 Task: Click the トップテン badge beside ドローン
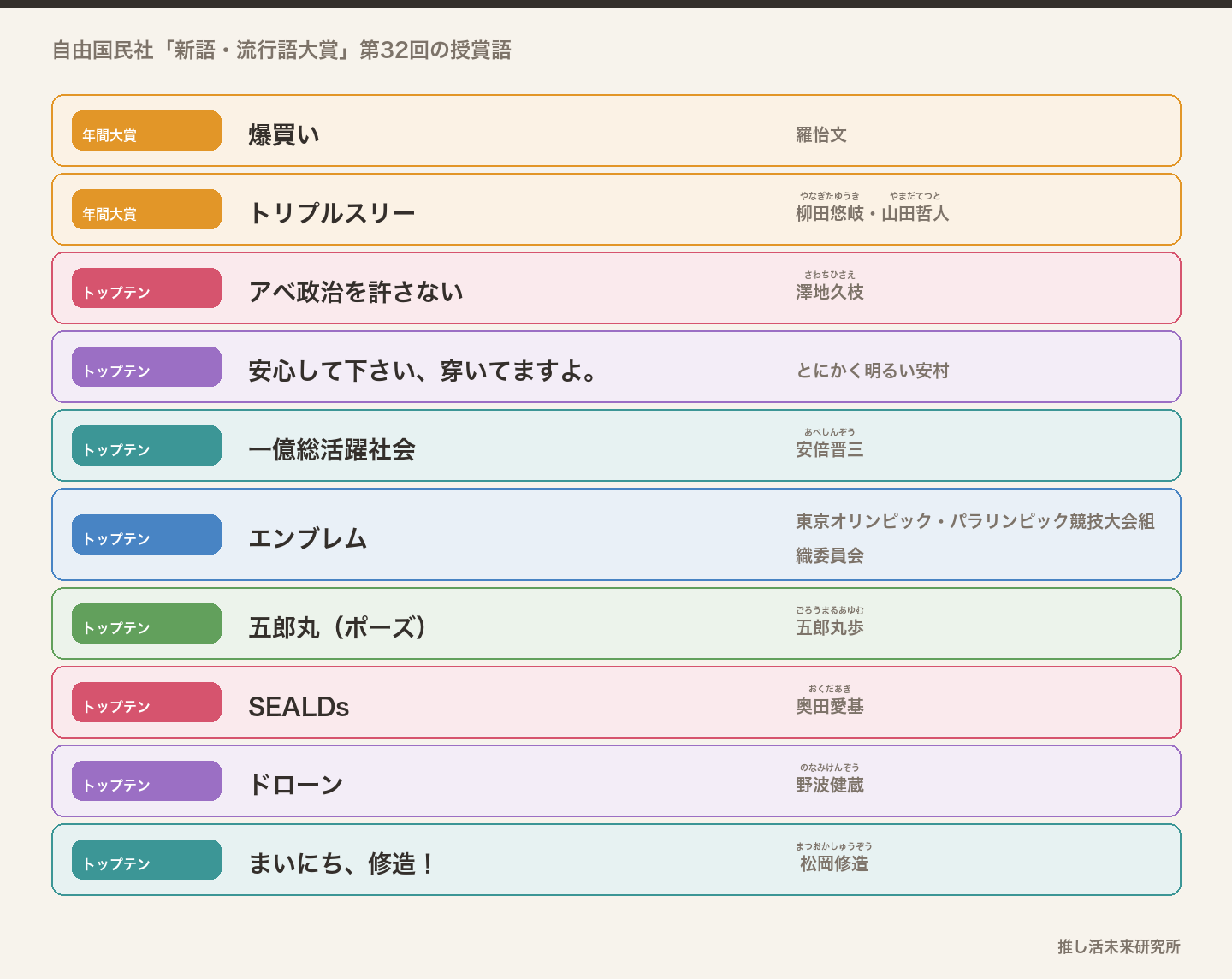[x=146, y=781]
